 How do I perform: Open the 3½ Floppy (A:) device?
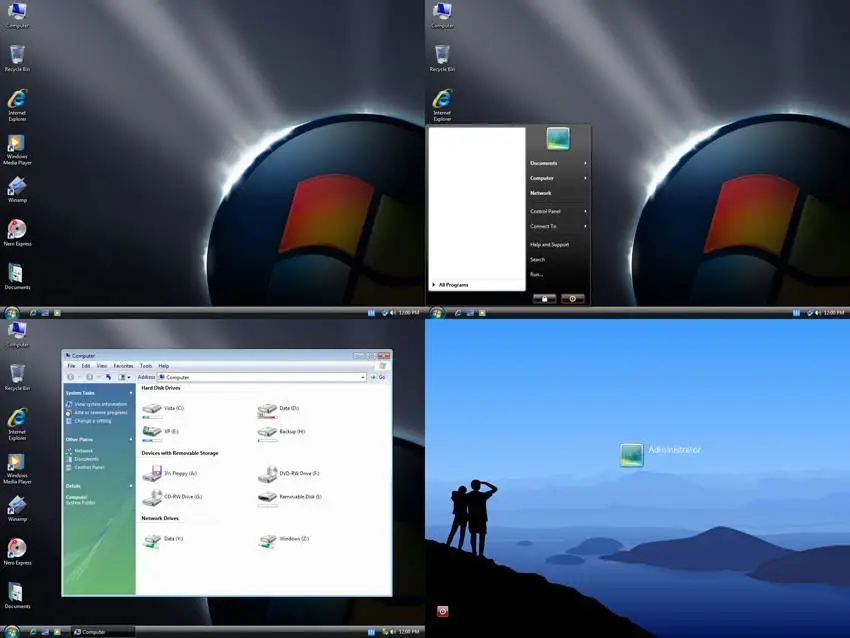(x=169, y=473)
